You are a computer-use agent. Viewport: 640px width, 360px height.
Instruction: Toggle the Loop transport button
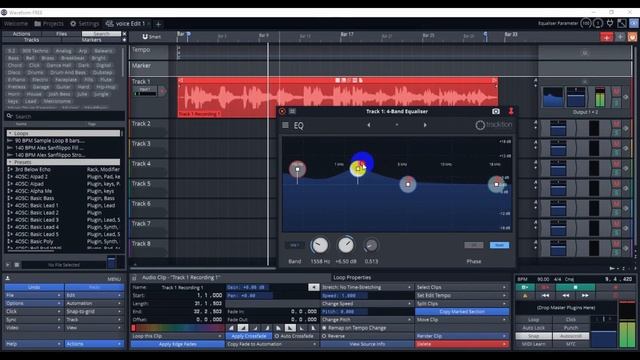pos(533,320)
